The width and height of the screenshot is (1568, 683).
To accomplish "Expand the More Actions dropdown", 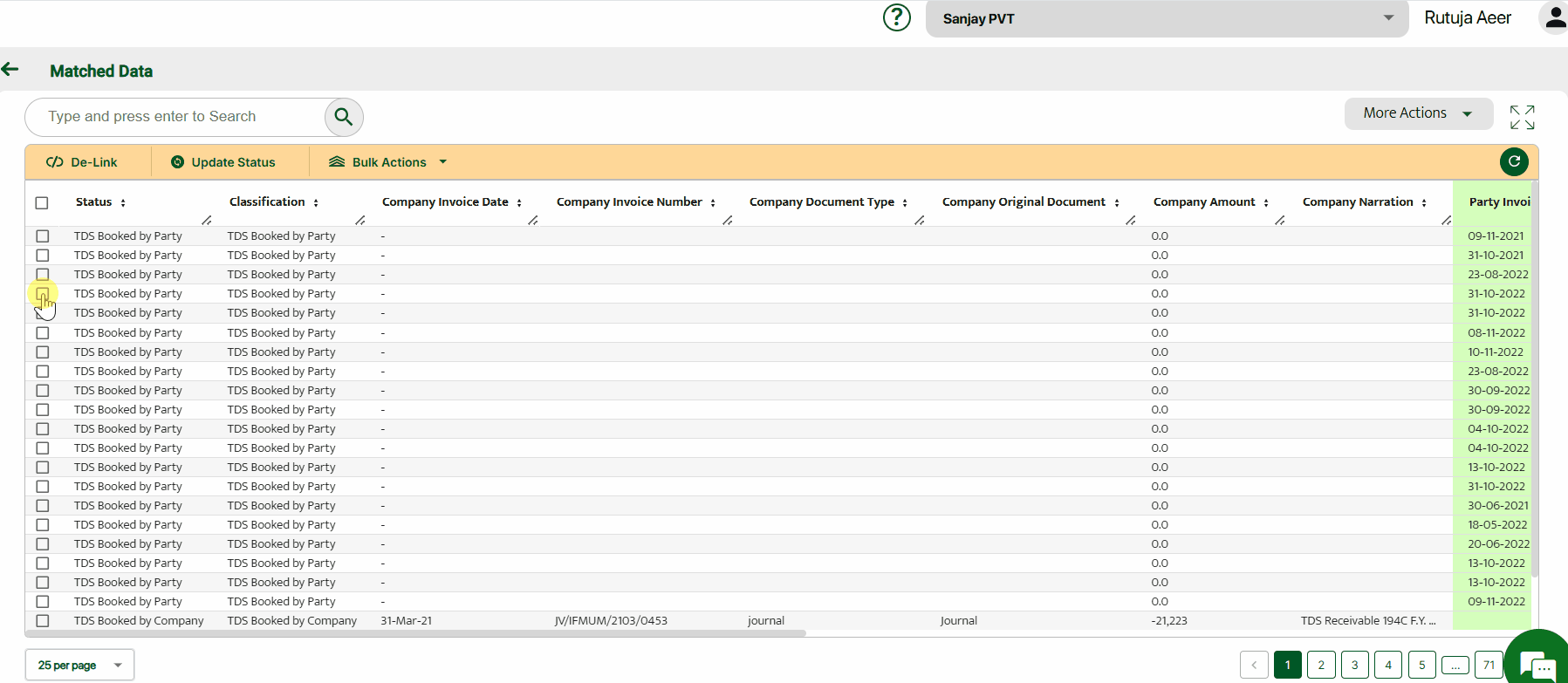I will (x=1418, y=113).
